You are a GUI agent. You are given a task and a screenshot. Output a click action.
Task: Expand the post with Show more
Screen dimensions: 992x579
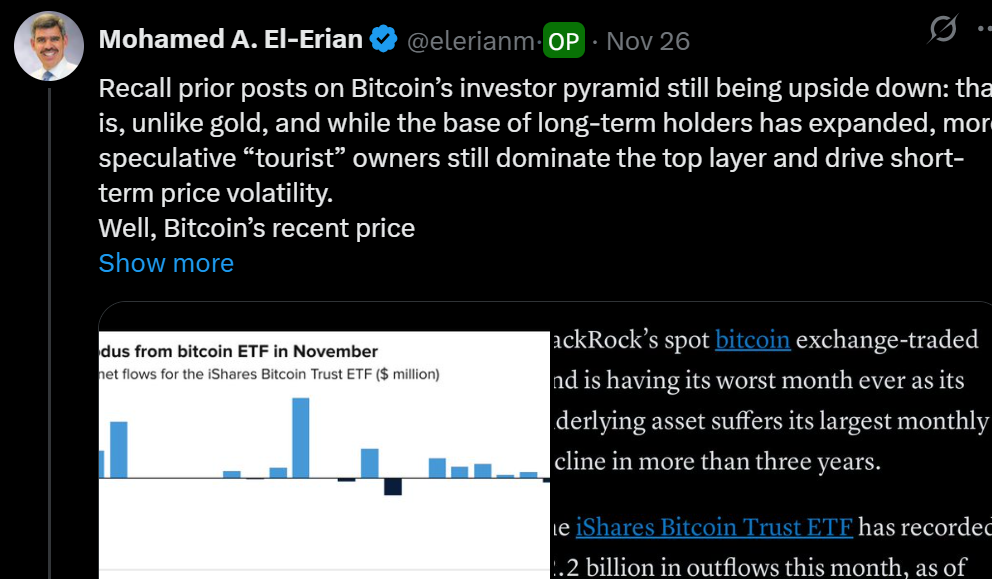click(x=166, y=263)
